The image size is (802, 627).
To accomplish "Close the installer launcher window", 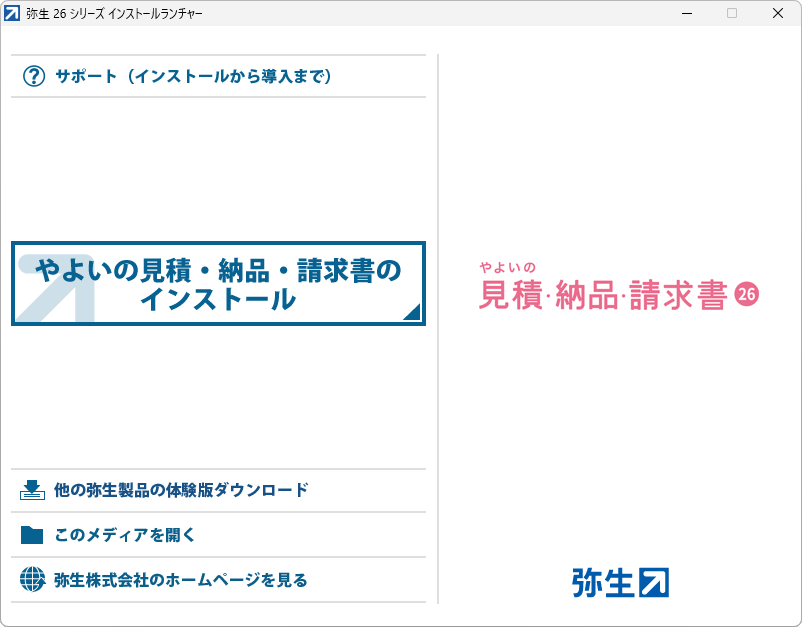I will pos(778,13).
